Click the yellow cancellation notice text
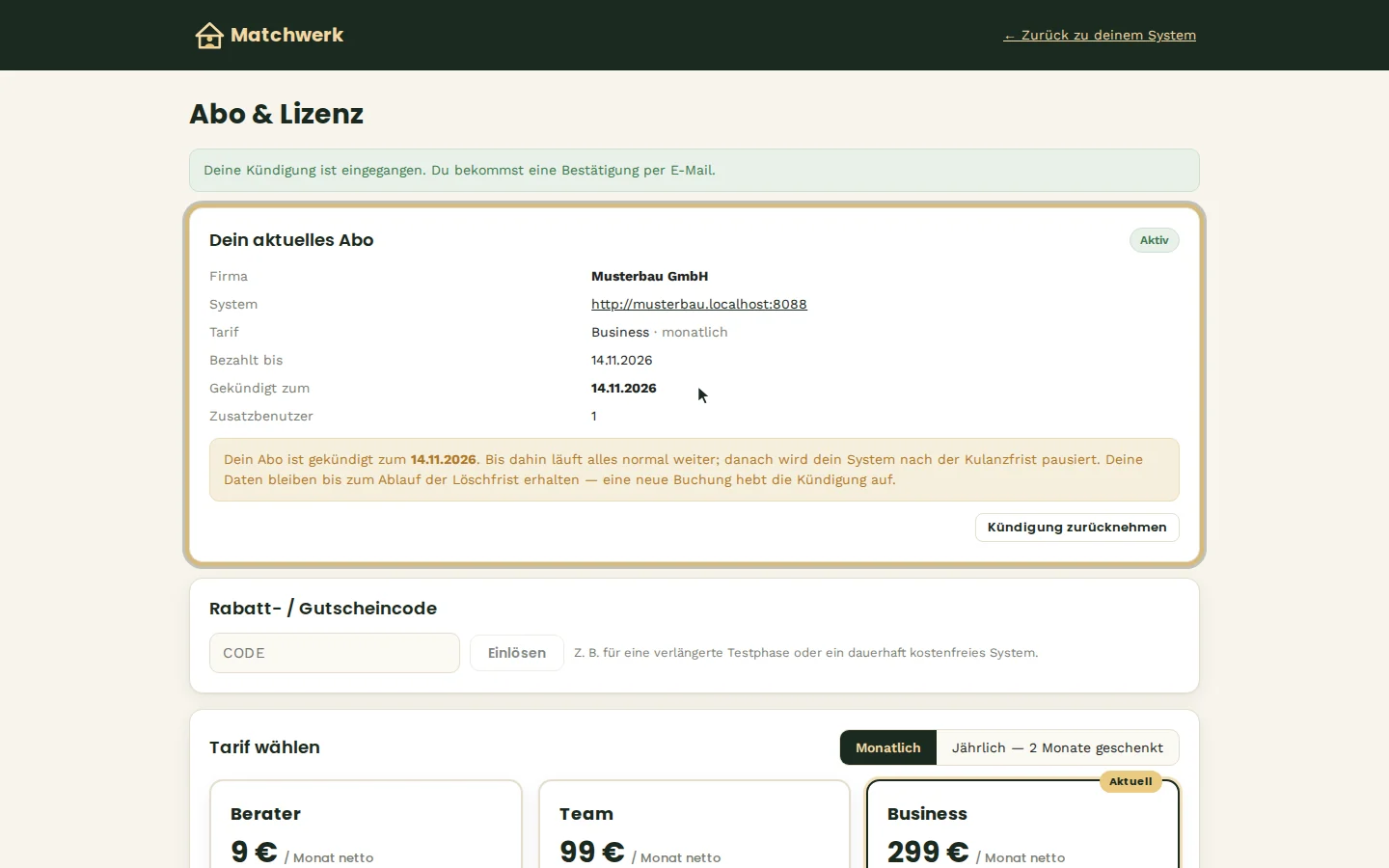The height and width of the screenshot is (868, 1389). click(694, 470)
